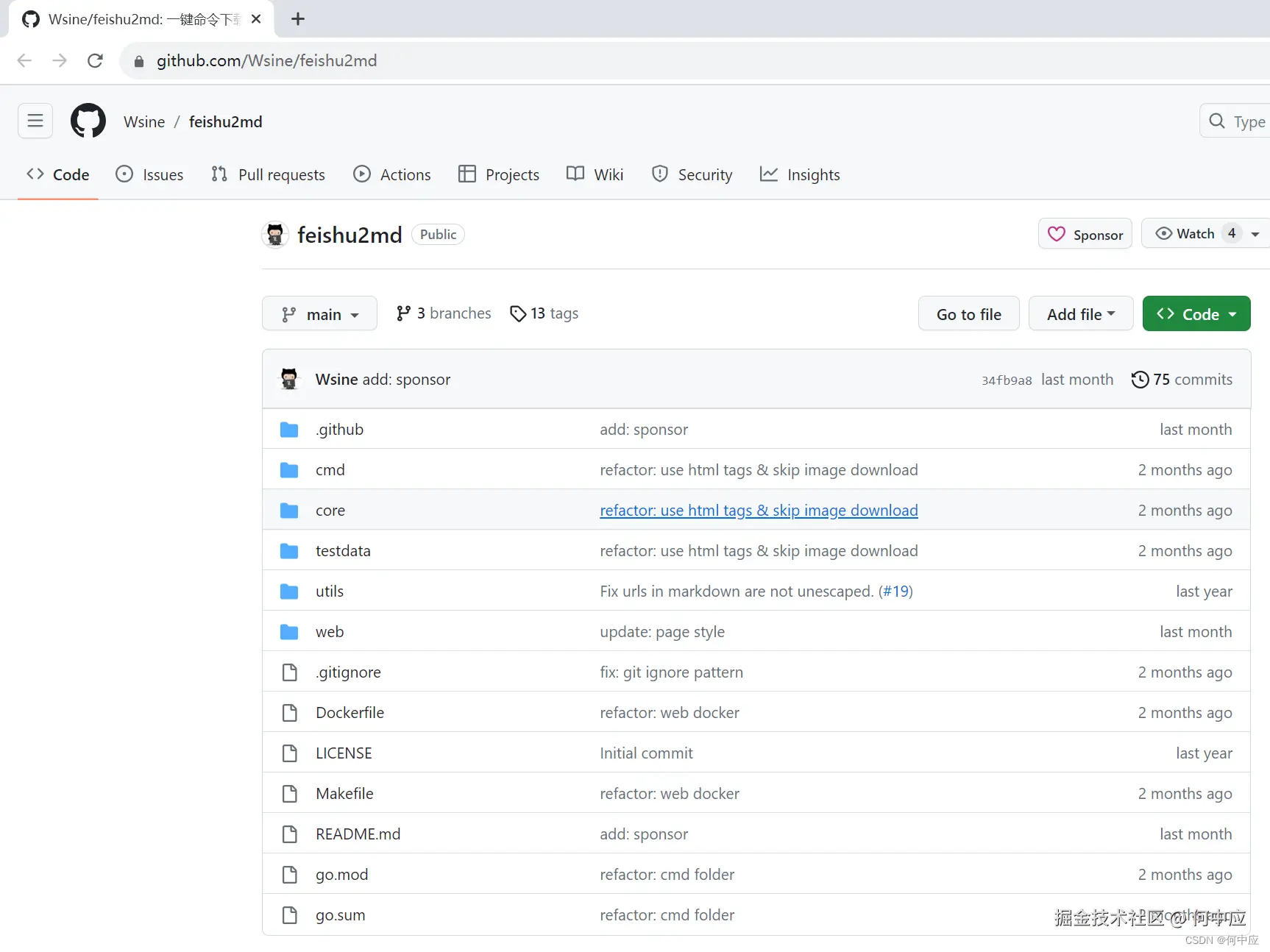Viewport: 1270px width, 952px height.
Task: Open the Dockerfile file name
Action: [x=350, y=713]
